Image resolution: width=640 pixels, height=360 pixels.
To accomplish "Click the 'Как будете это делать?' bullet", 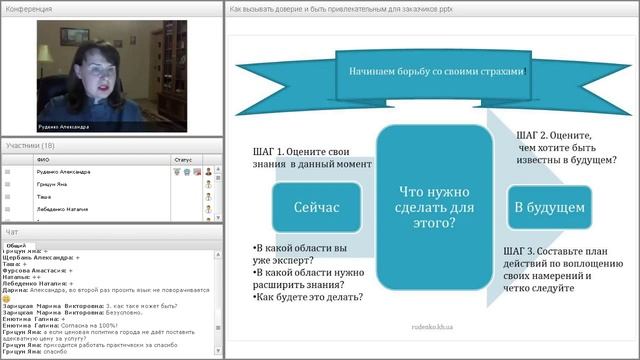I will click(308, 297).
